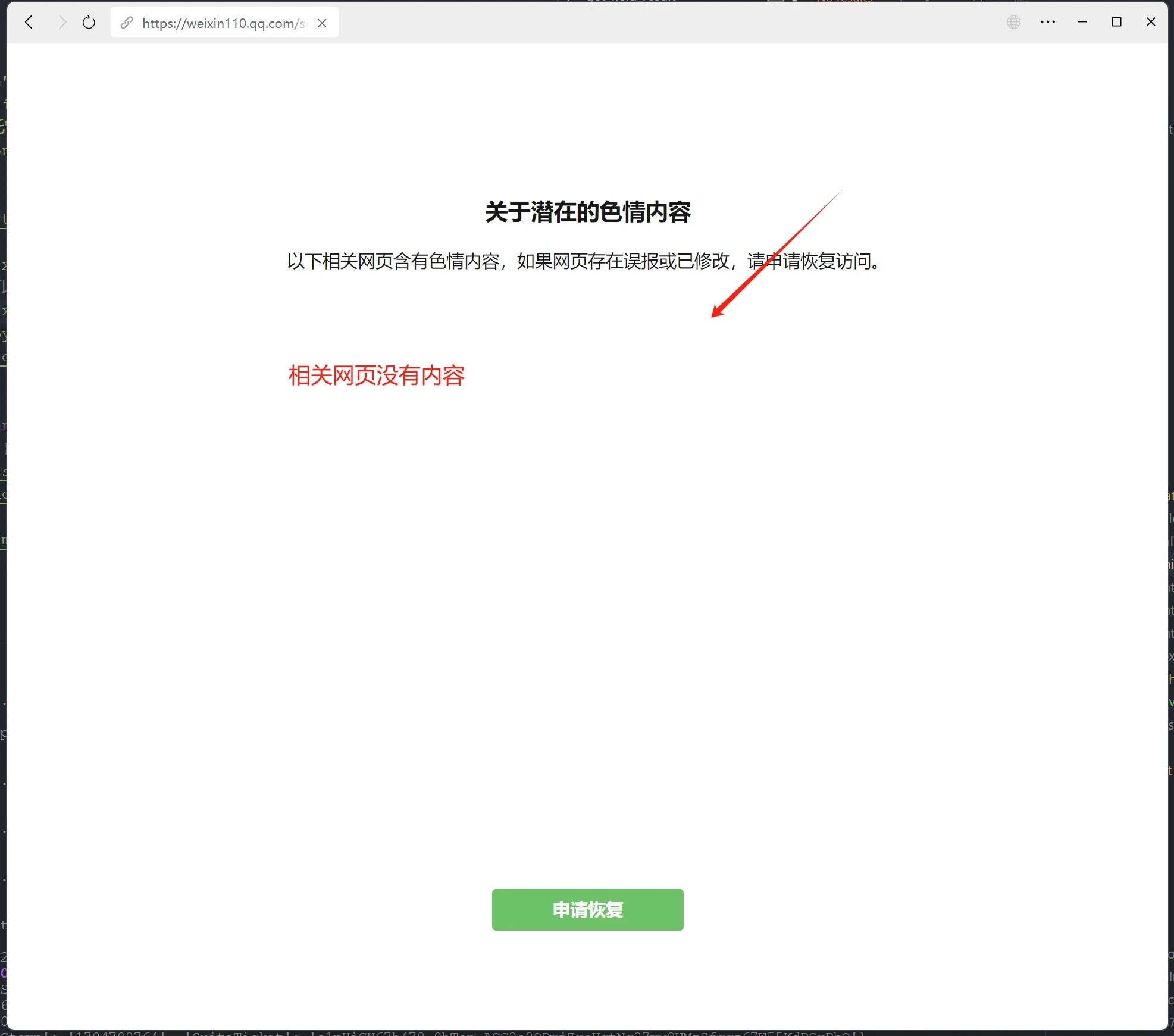Image resolution: width=1174 pixels, height=1036 pixels.
Task: Select the weixin110.qq.com address field
Action: (224, 23)
